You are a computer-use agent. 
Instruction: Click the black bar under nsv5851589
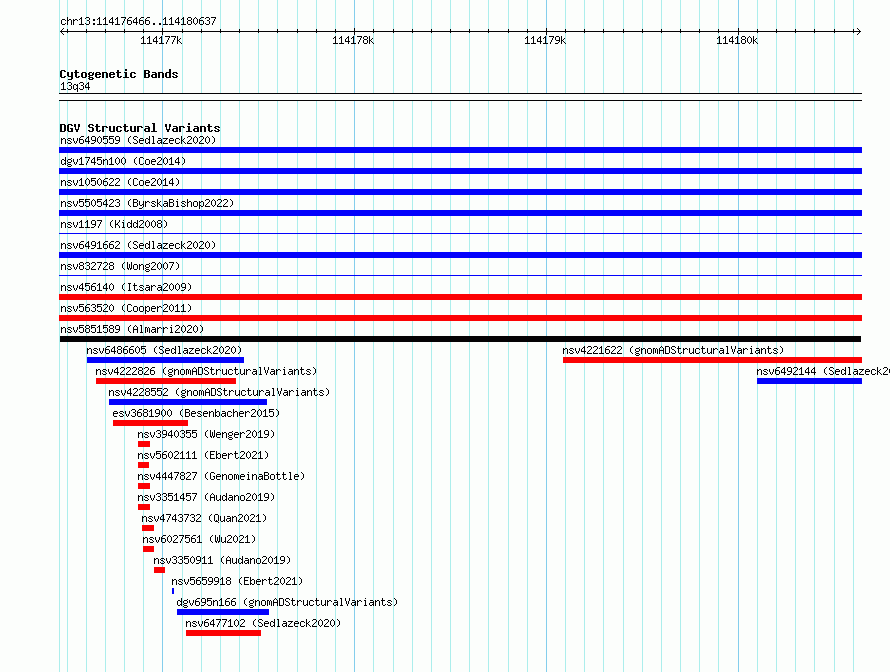(x=460, y=339)
